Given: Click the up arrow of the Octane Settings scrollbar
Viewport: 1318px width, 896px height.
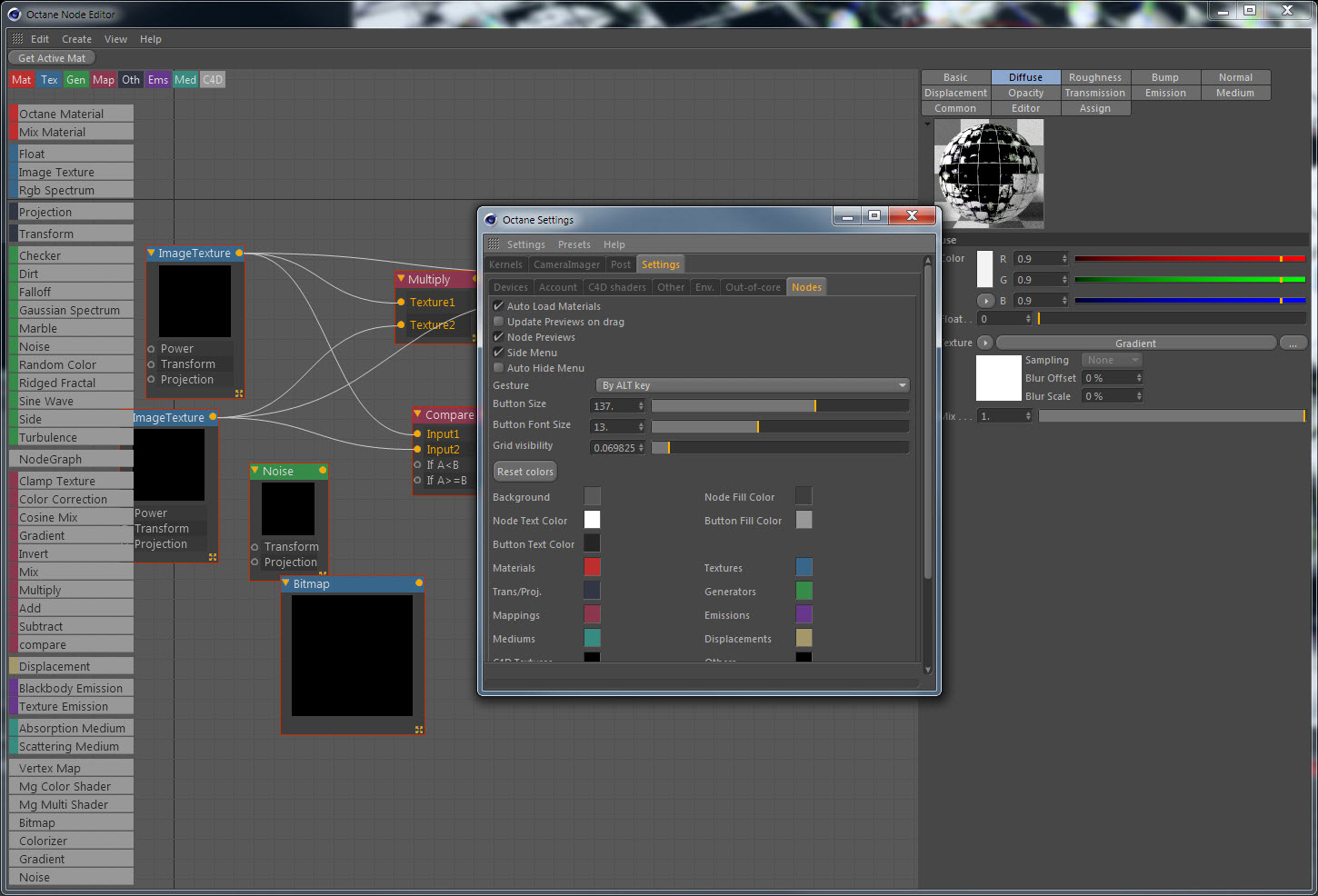Looking at the screenshot, I should click(928, 261).
